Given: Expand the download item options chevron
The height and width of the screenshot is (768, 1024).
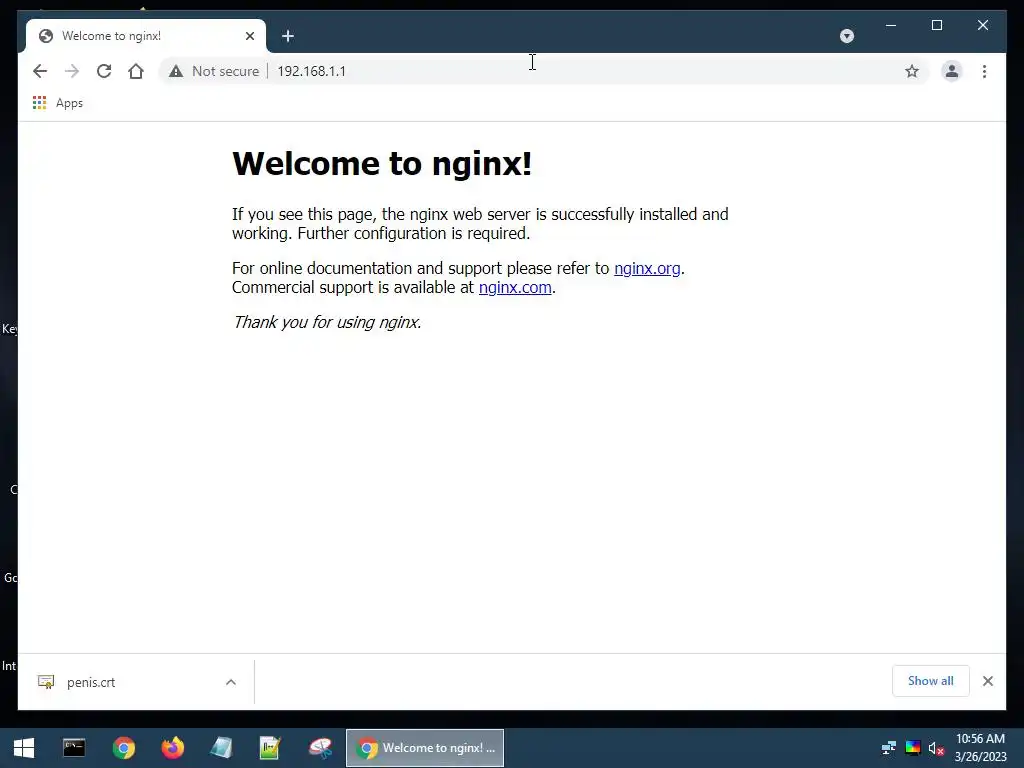Looking at the screenshot, I should pyautogui.click(x=231, y=682).
